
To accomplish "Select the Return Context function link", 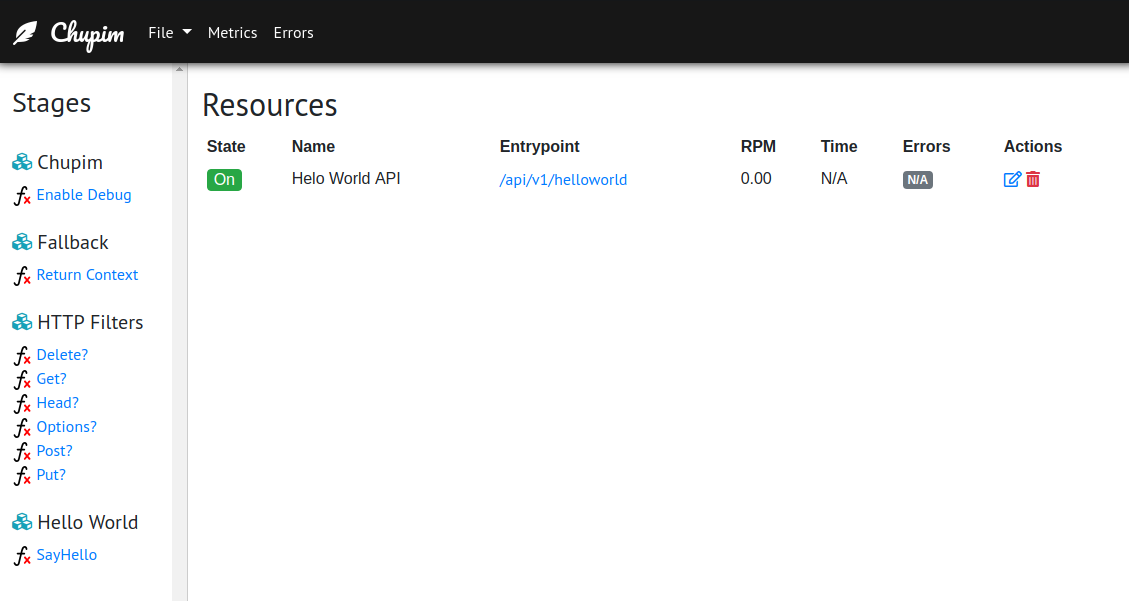I will click(x=87, y=275).
